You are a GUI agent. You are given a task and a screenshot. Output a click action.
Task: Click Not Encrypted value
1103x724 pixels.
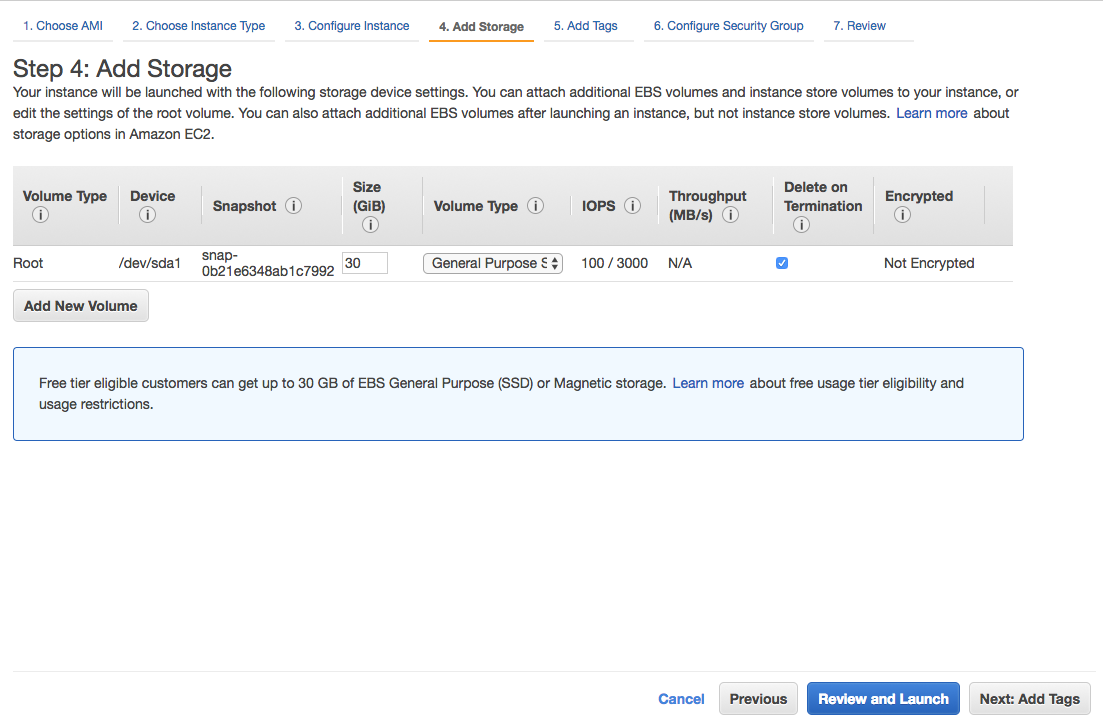(929, 263)
